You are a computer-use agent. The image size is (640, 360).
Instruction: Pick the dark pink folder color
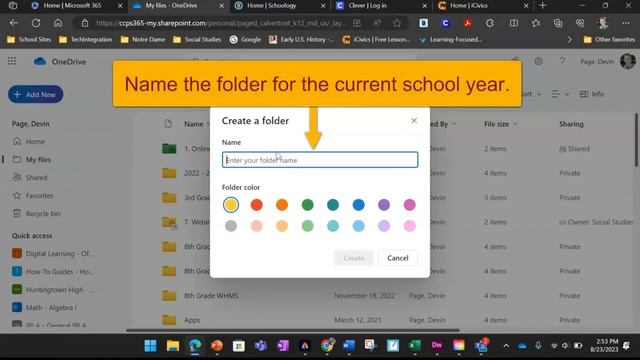coord(409,204)
